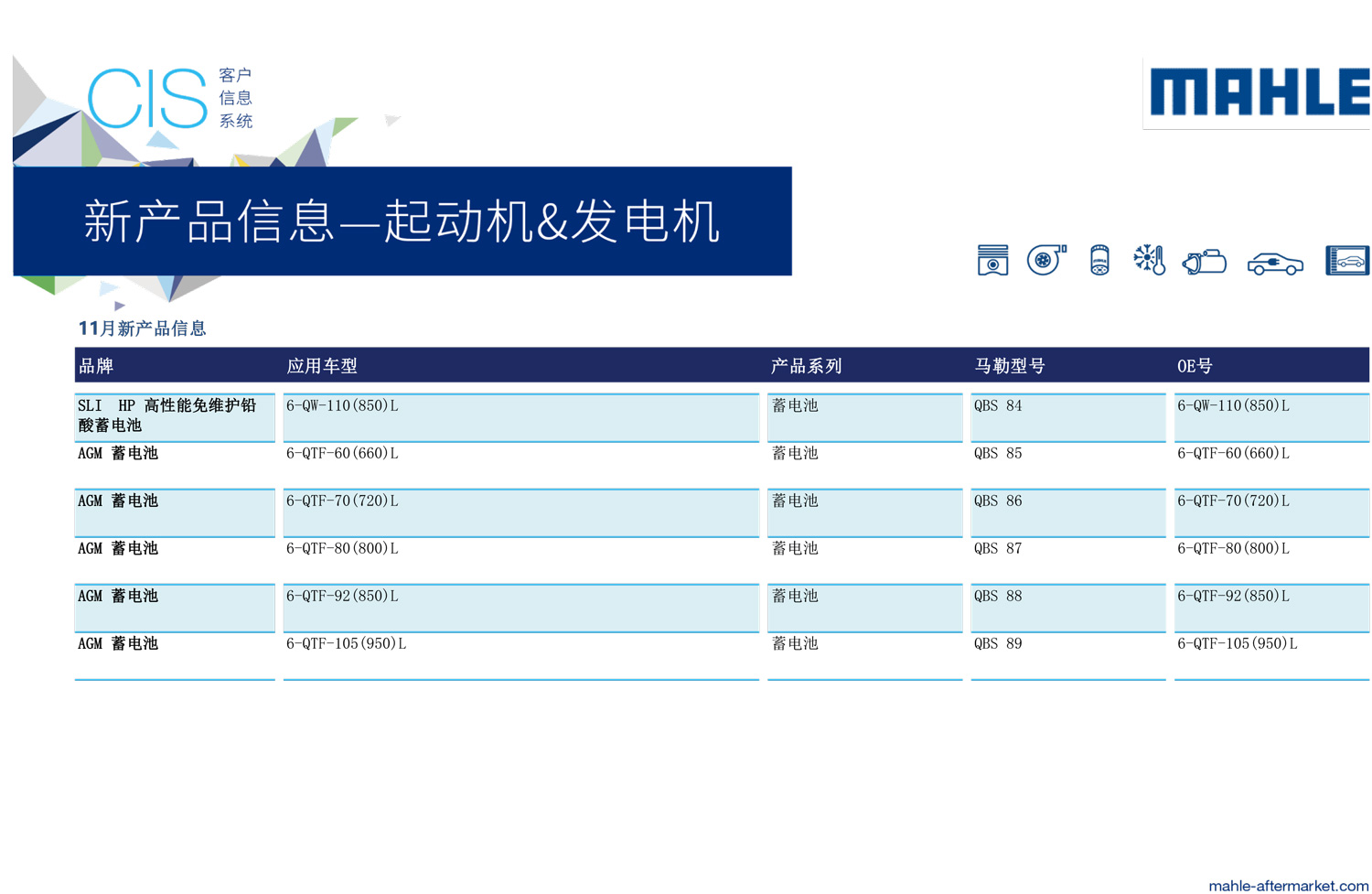The height and width of the screenshot is (894, 1372).
Task: Select AGM 蓄电池 brand cell in QBS 88 row
Action: click(175, 608)
